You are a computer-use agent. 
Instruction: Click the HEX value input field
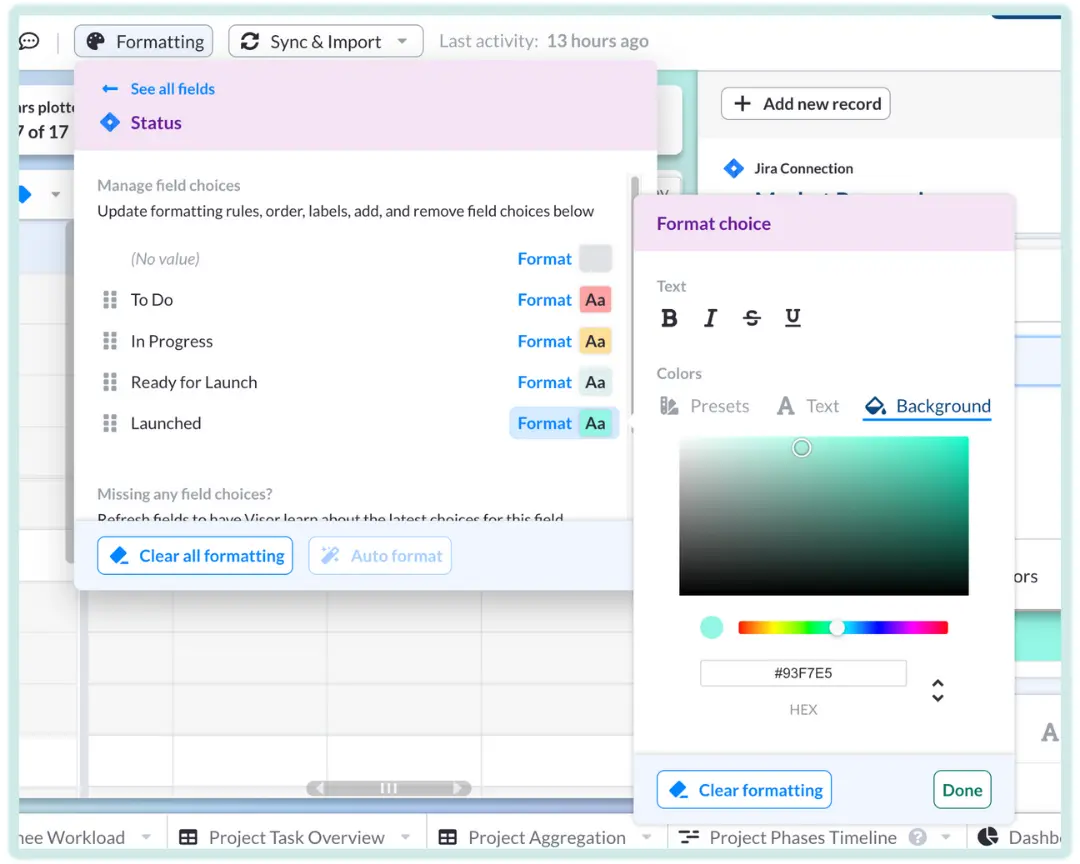pos(803,673)
